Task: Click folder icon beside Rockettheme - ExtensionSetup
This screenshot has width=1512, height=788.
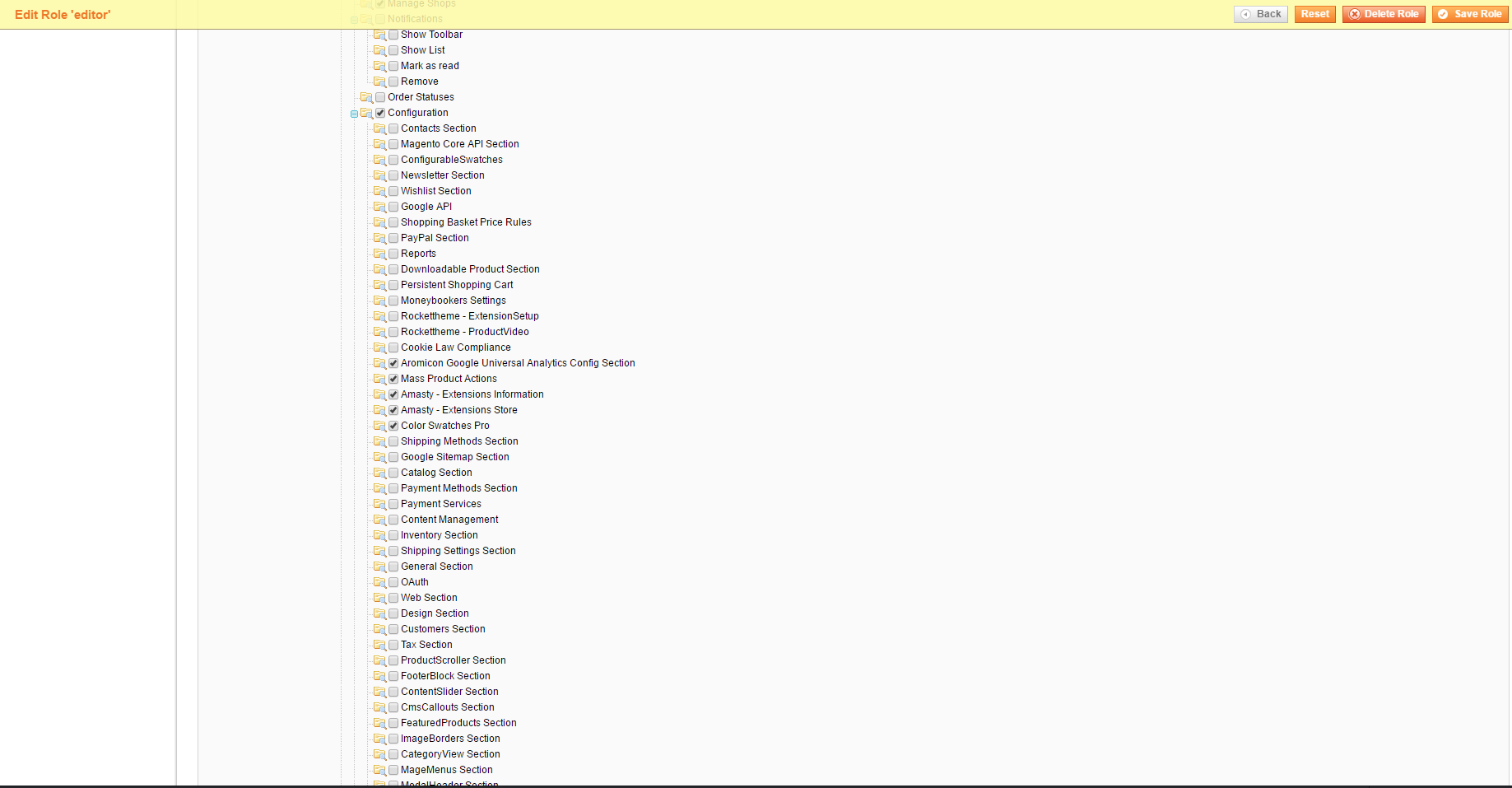Action: point(379,316)
